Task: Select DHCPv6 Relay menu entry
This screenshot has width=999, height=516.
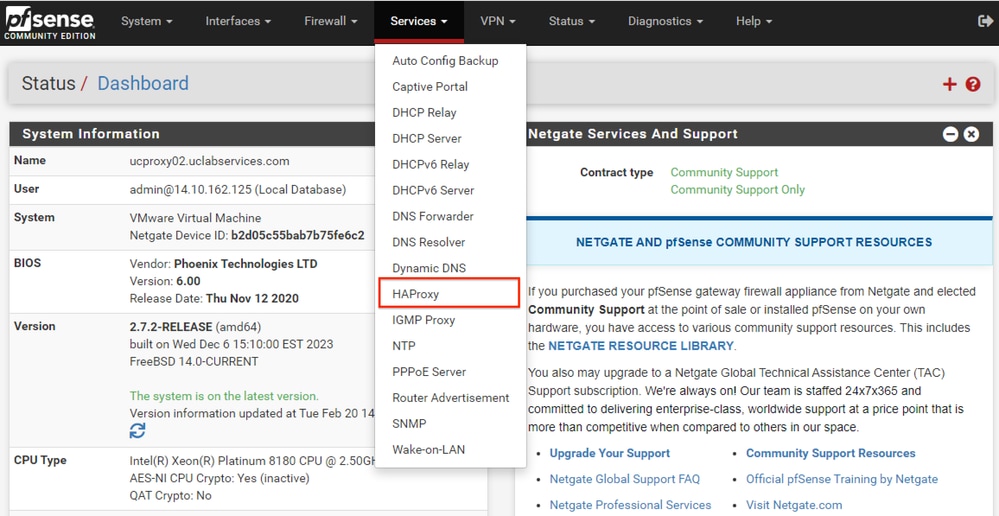Action: [450, 164]
